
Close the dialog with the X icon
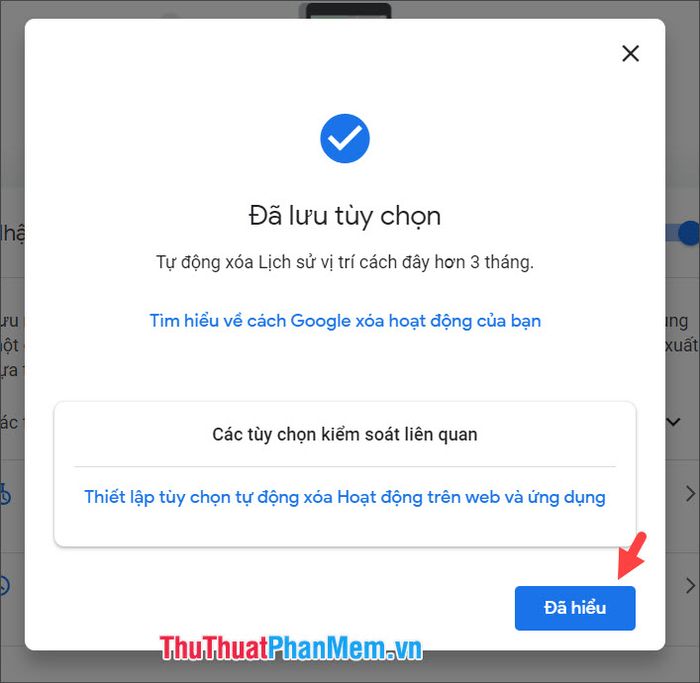630,54
